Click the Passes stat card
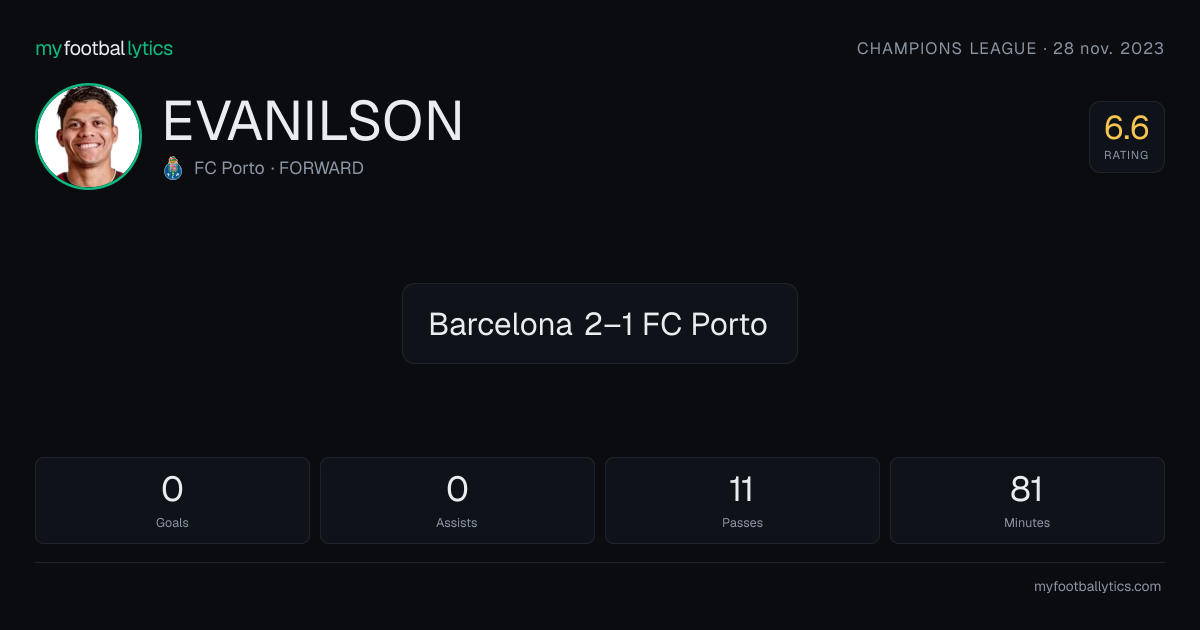This screenshot has height=630, width=1200. click(742, 500)
